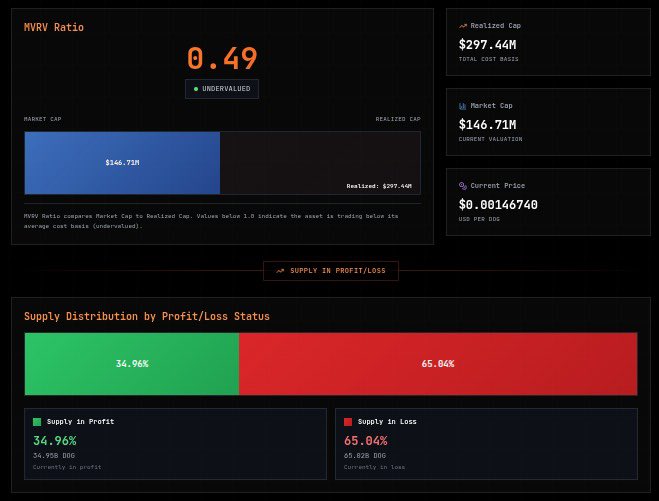This screenshot has height=501, width=659.
Task: Click the Market Cap bar chart icon
Action: pyautogui.click(x=463, y=106)
